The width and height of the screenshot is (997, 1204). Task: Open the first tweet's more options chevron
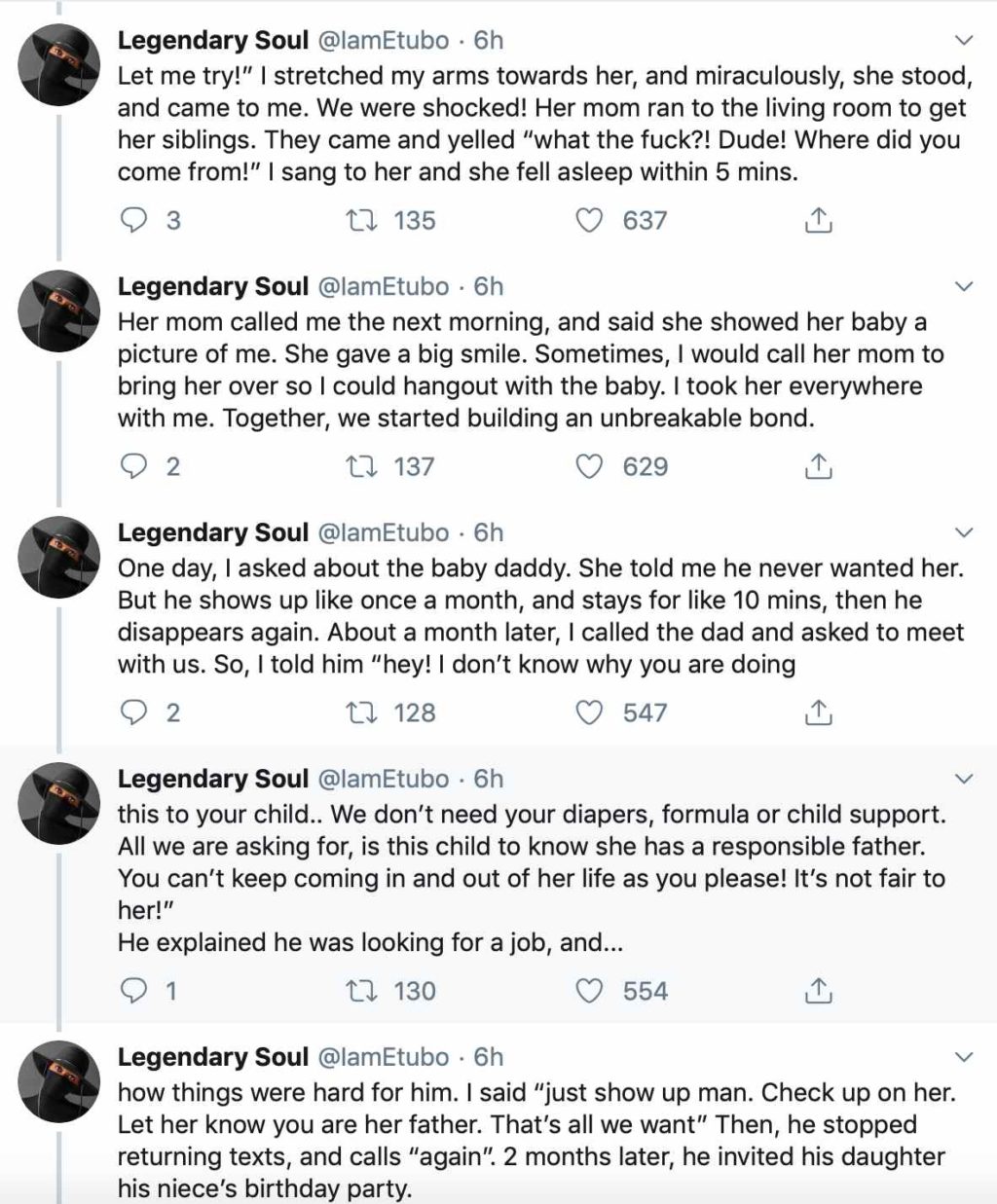pos(963,41)
